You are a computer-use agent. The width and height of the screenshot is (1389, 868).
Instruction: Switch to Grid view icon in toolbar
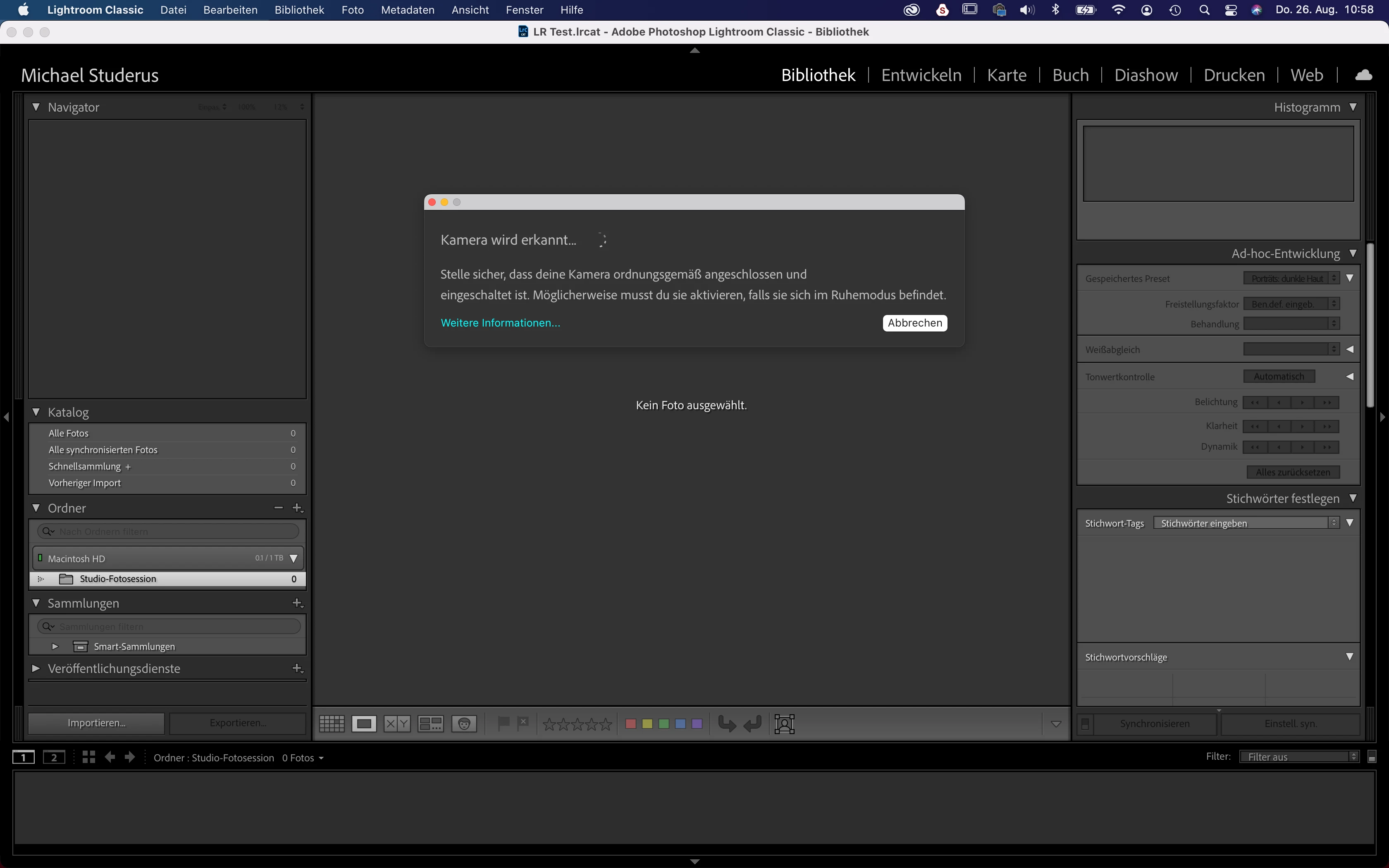(332, 723)
